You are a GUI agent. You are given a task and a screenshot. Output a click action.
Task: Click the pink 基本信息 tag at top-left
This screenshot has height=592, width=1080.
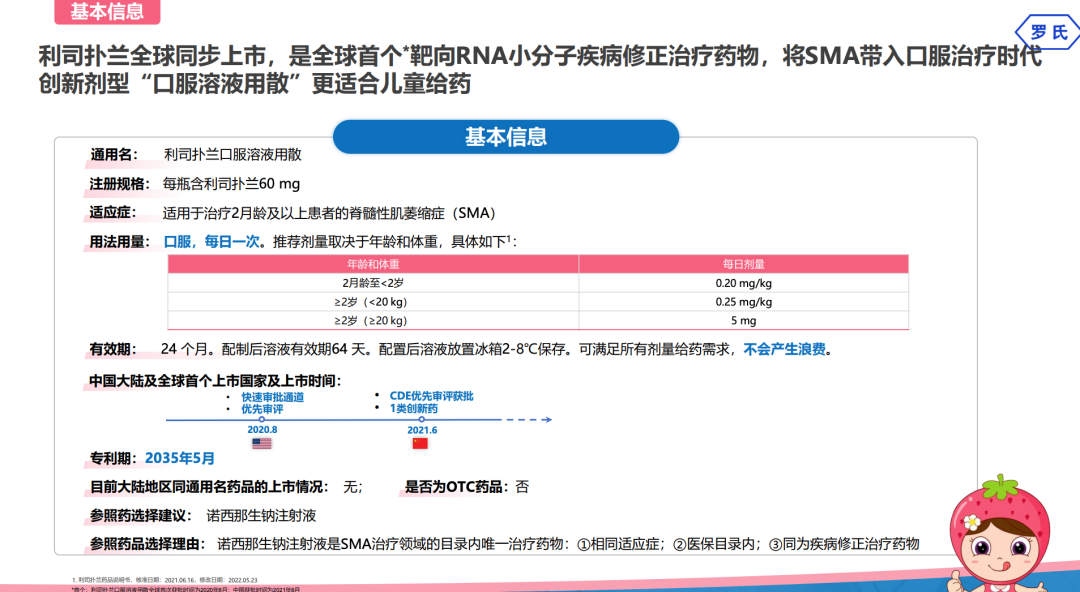pos(107,12)
